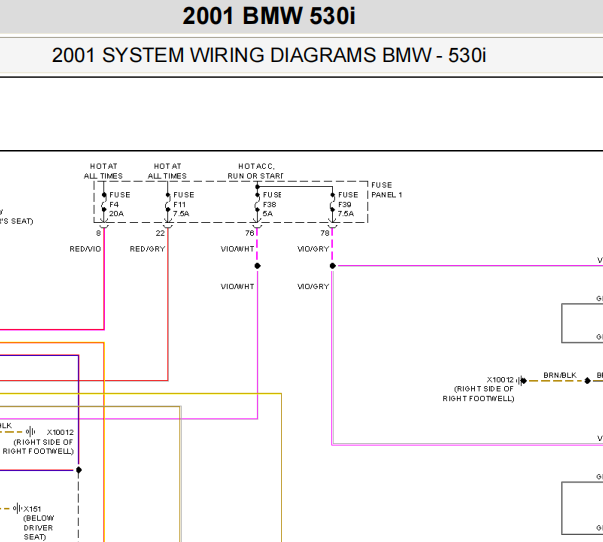The height and width of the screenshot is (542, 603).
Task: Click the "FUSE PANEL 1" label
Action: 386,190
